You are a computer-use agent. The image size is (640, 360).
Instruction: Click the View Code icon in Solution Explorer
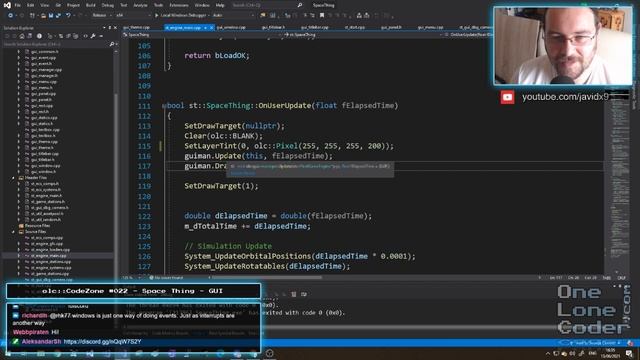coord(86,36)
